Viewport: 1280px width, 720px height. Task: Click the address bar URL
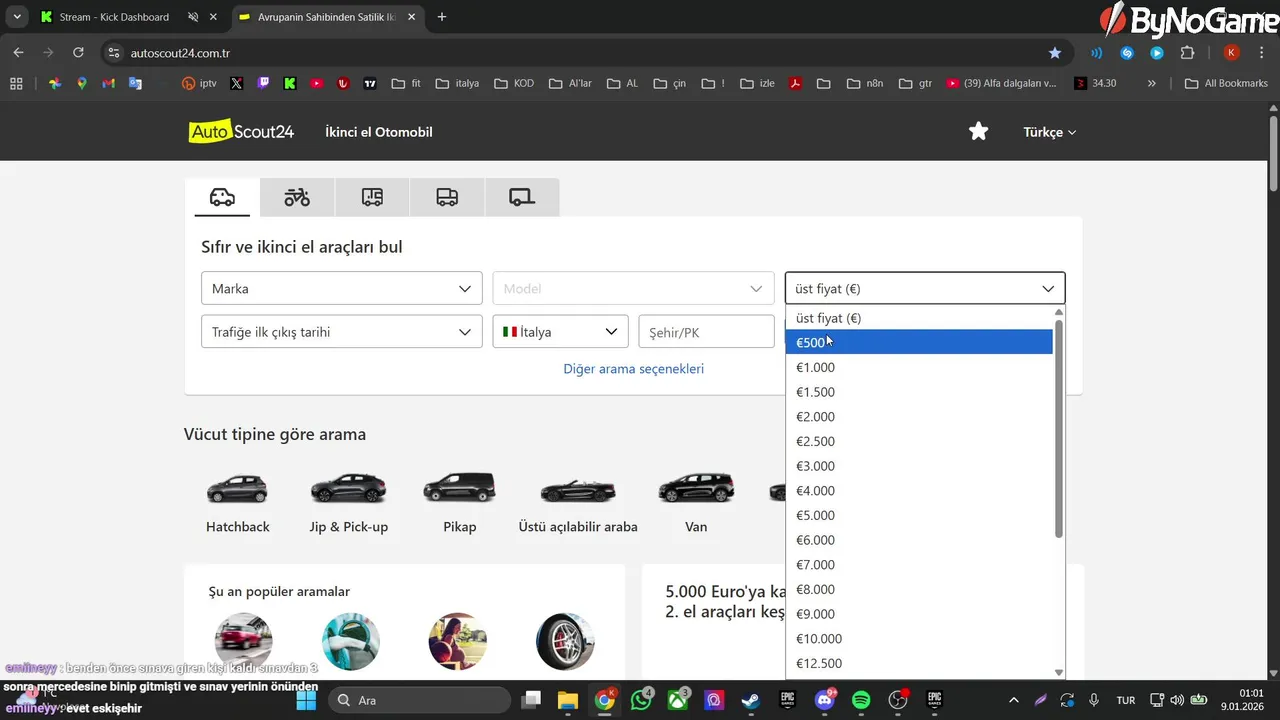point(180,53)
